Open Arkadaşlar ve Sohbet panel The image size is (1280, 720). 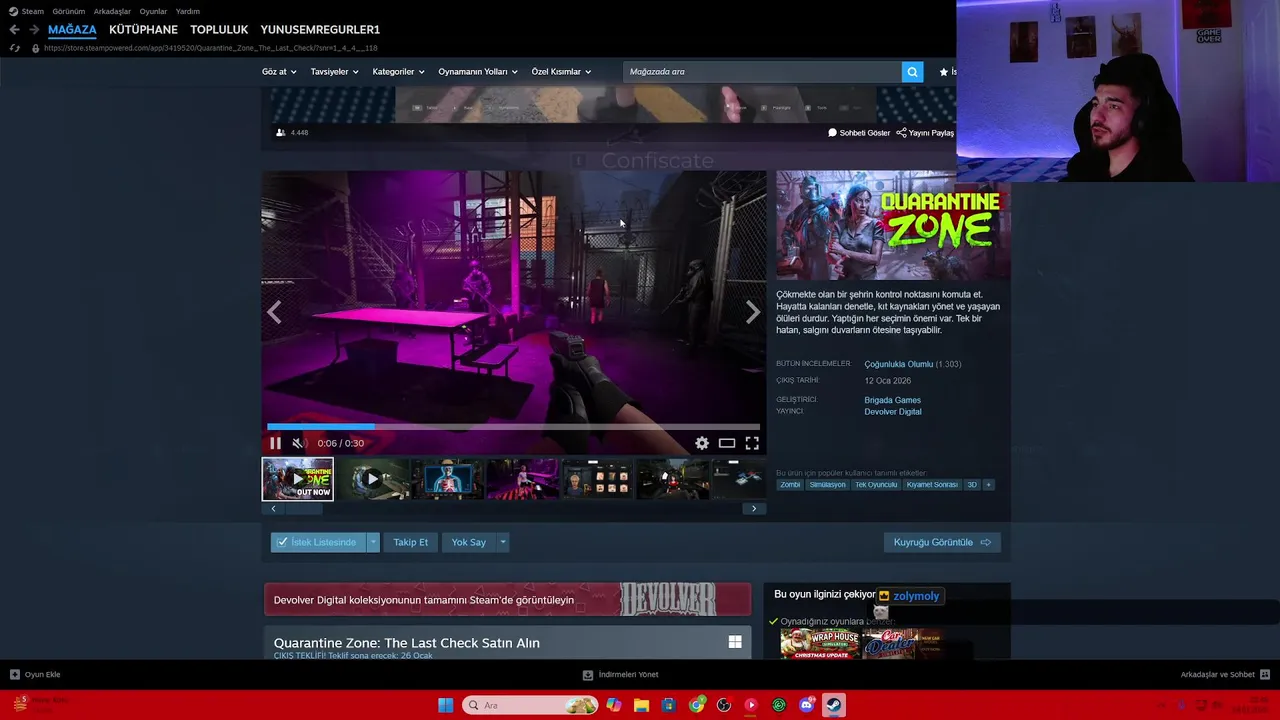(x=1225, y=675)
